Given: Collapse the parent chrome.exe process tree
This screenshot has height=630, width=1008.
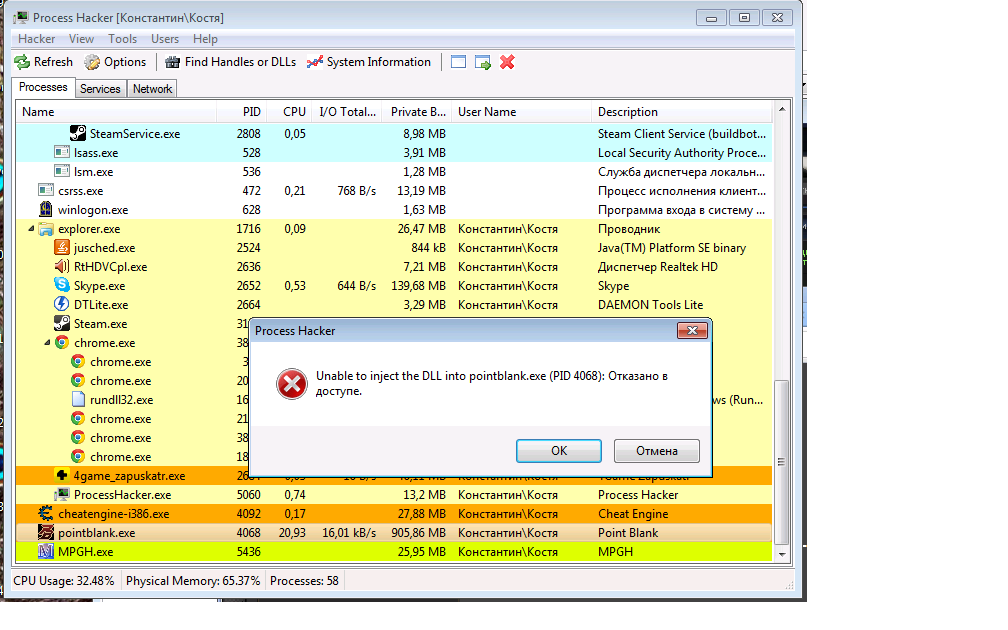Looking at the screenshot, I should click(x=47, y=343).
